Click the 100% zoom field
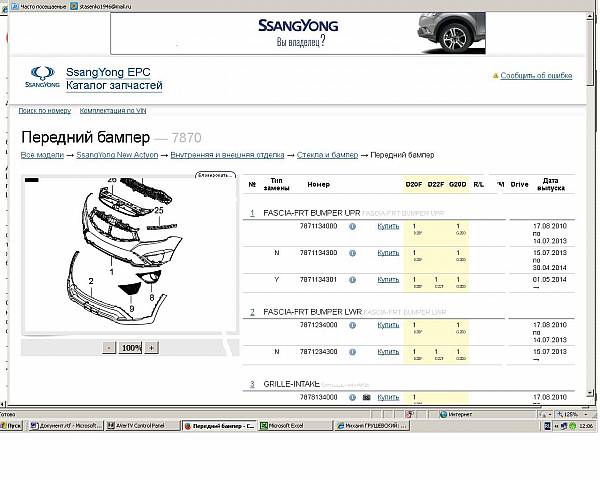Viewport: 600px width, 480px height. pos(130,348)
